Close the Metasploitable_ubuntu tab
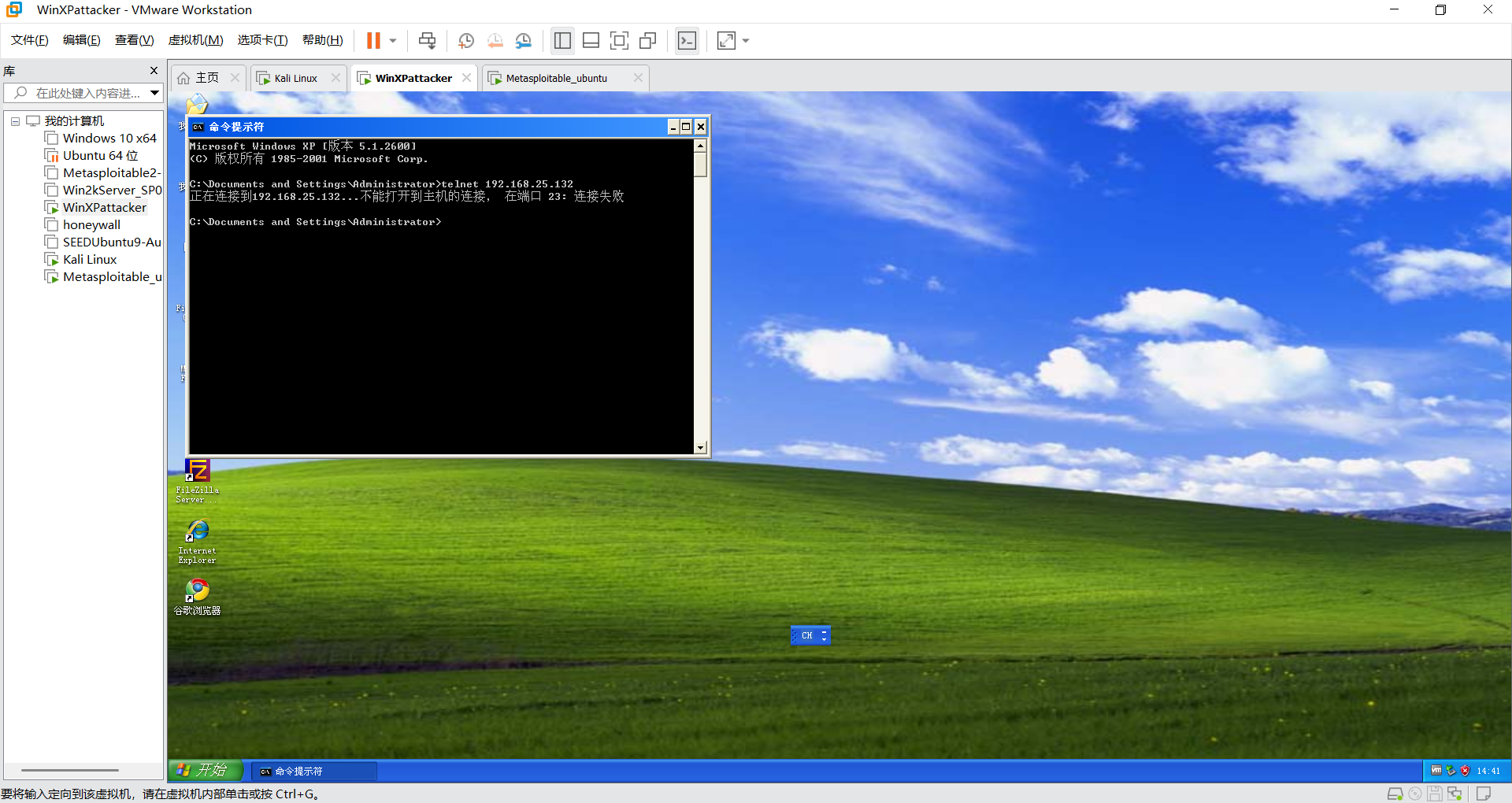The width and height of the screenshot is (1512, 803). tap(638, 78)
